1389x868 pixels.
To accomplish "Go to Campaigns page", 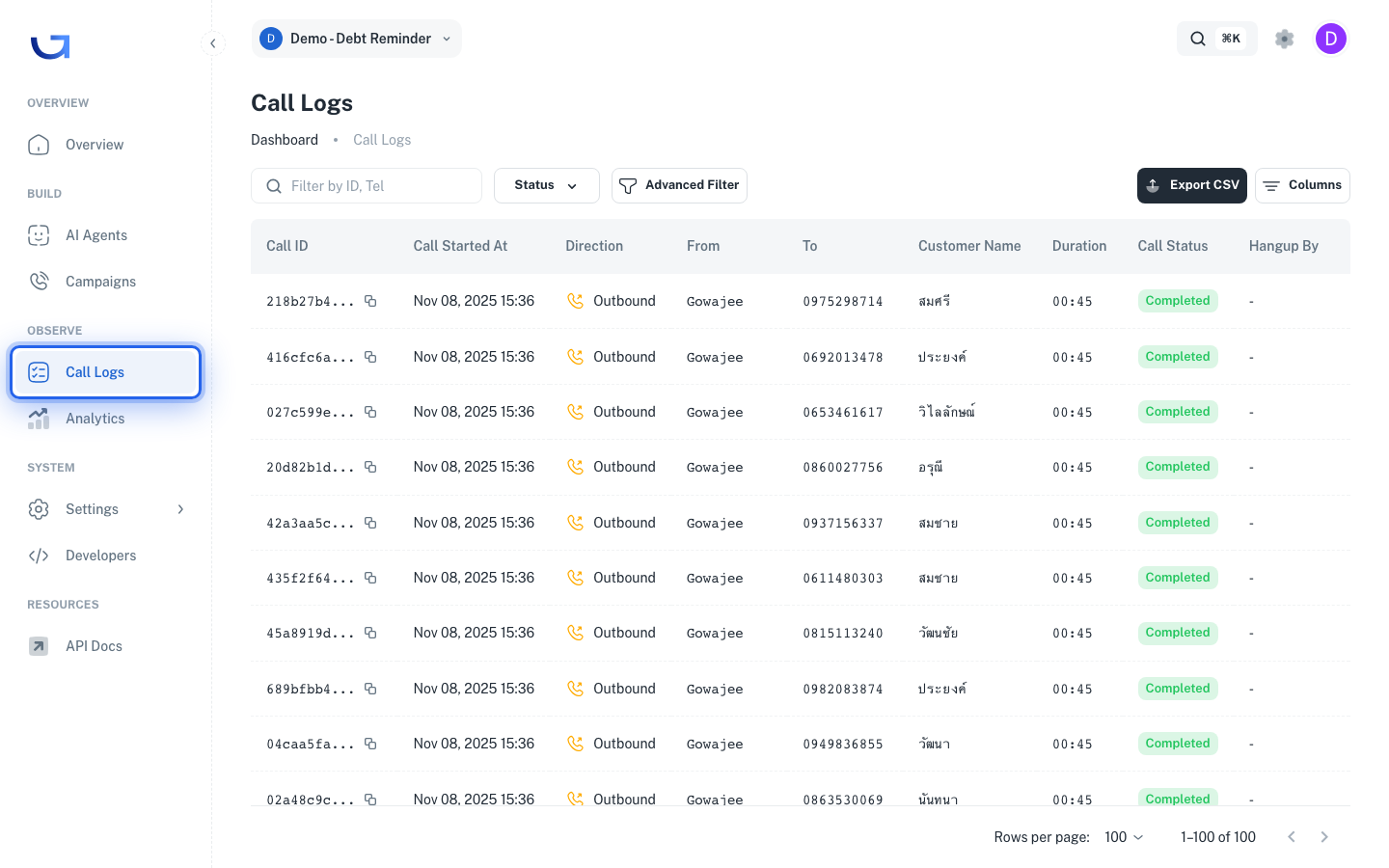I will [x=106, y=282].
